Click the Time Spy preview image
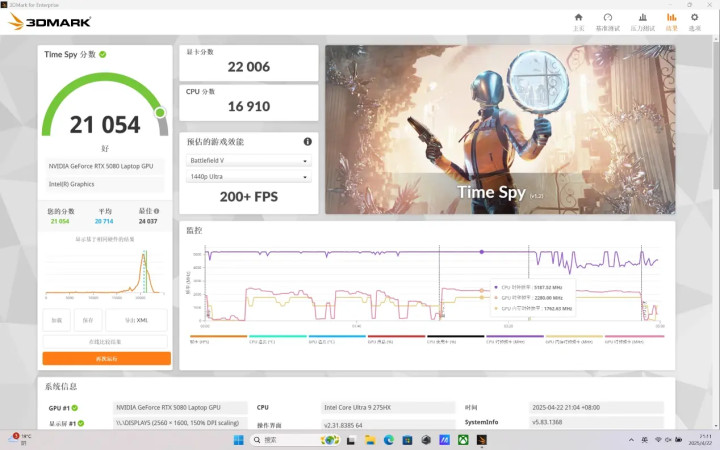The height and width of the screenshot is (450, 720). pos(500,129)
